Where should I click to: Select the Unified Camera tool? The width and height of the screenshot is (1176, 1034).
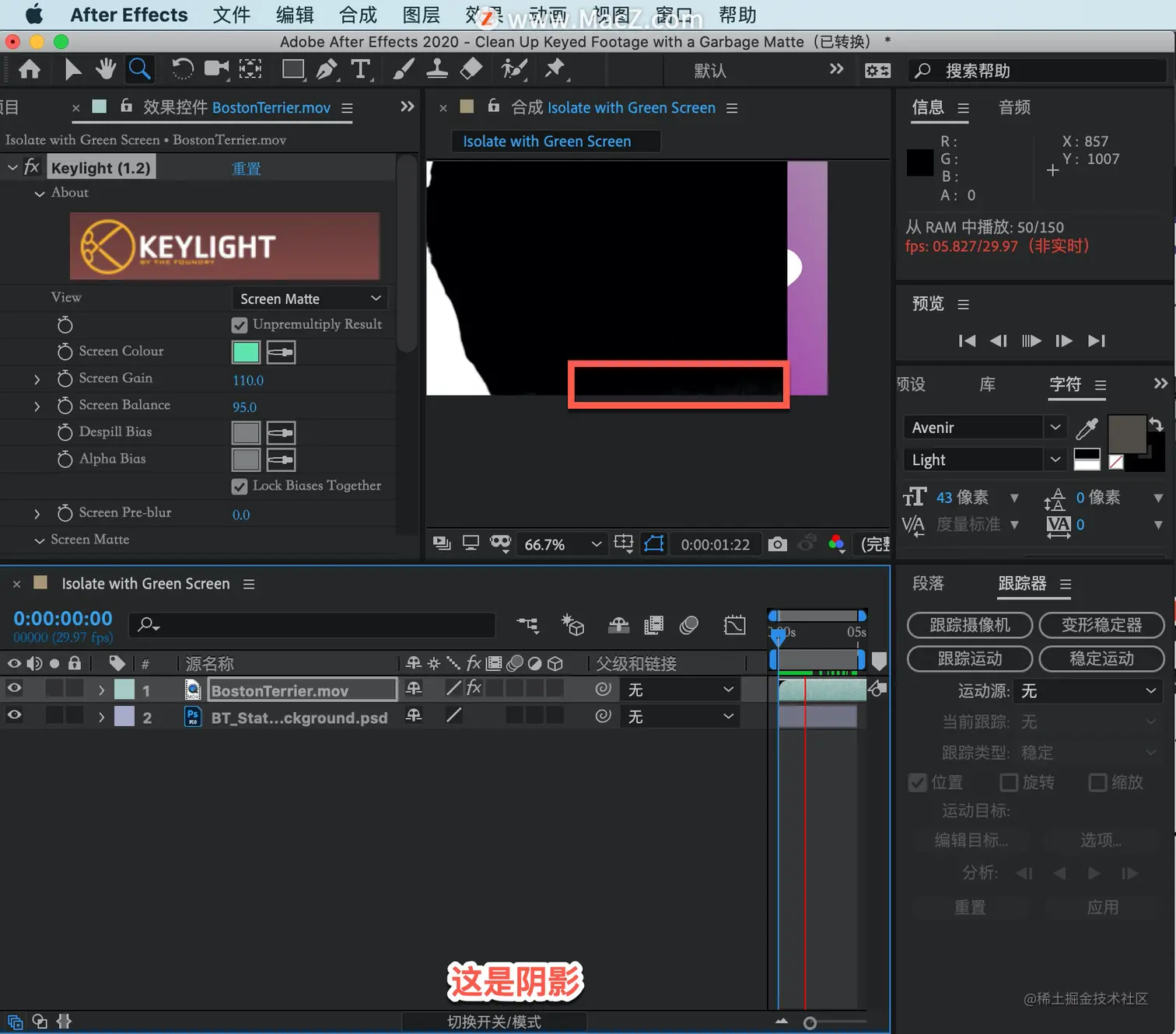(x=216, y=69)
